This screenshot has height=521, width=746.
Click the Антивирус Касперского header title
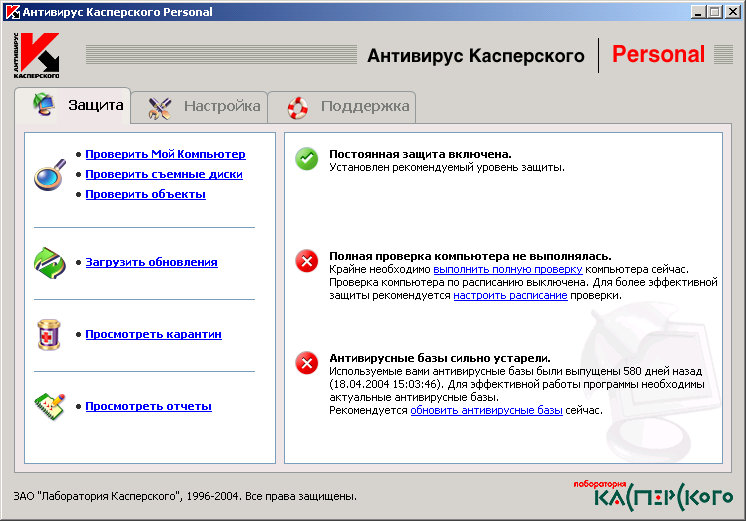point(476,56)
